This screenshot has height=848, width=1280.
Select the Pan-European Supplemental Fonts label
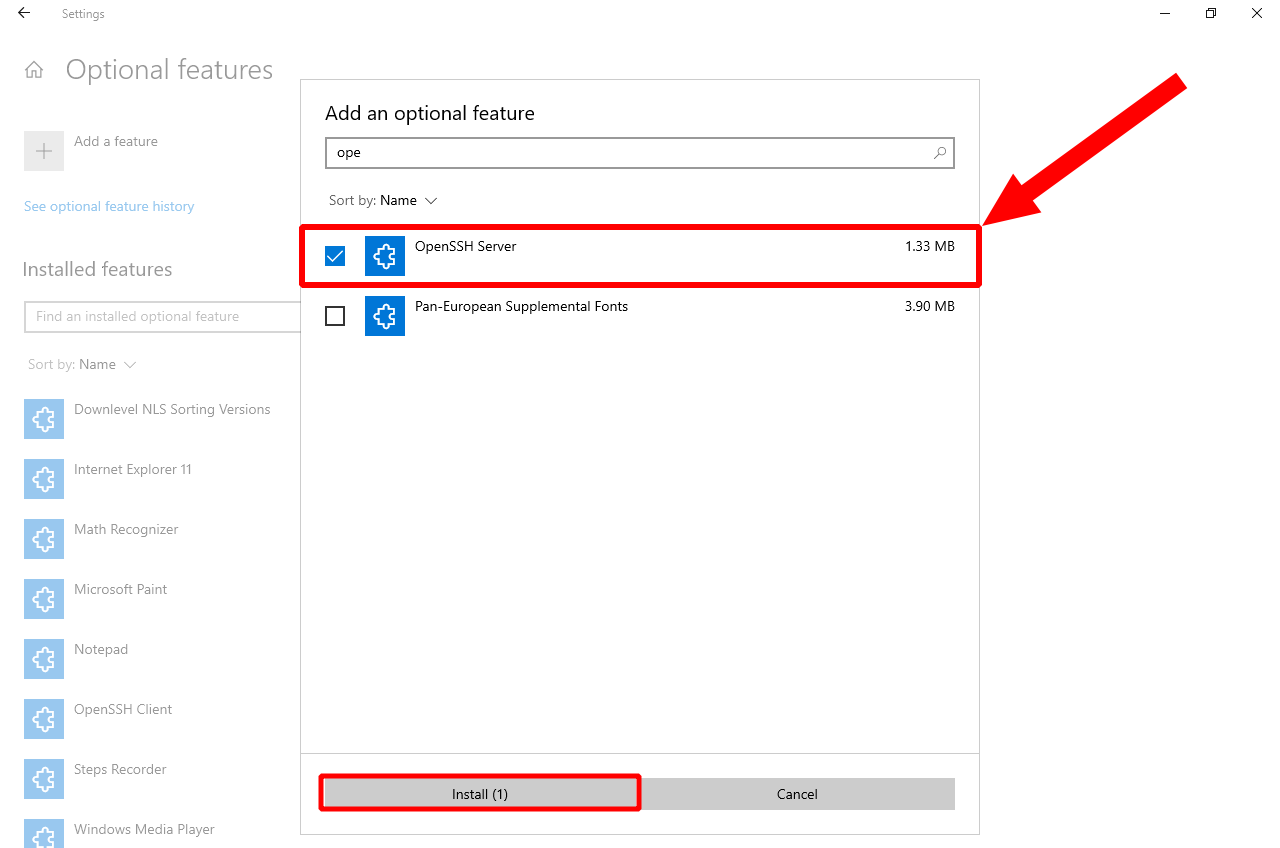(x=521, y=306)
